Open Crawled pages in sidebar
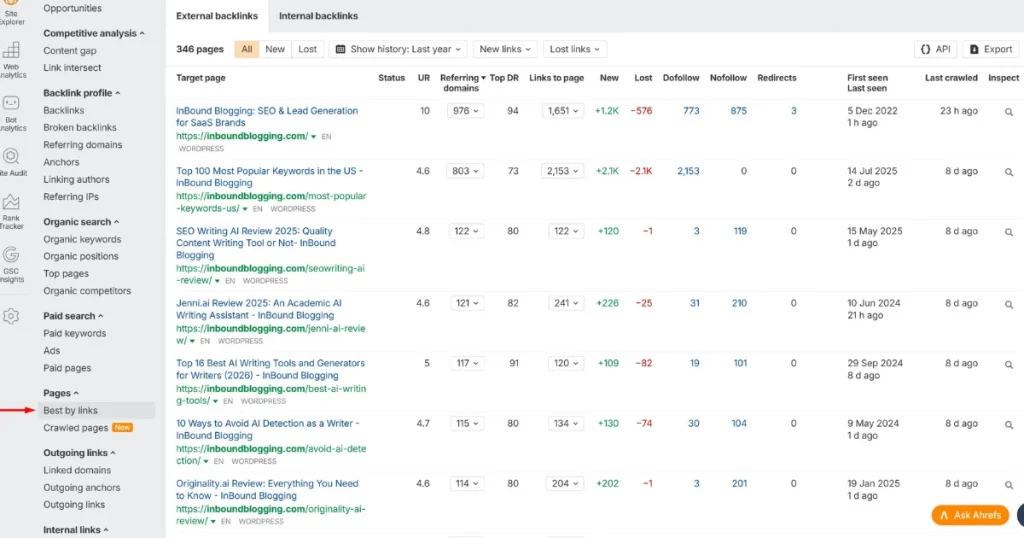 click(x=76, y=428)
